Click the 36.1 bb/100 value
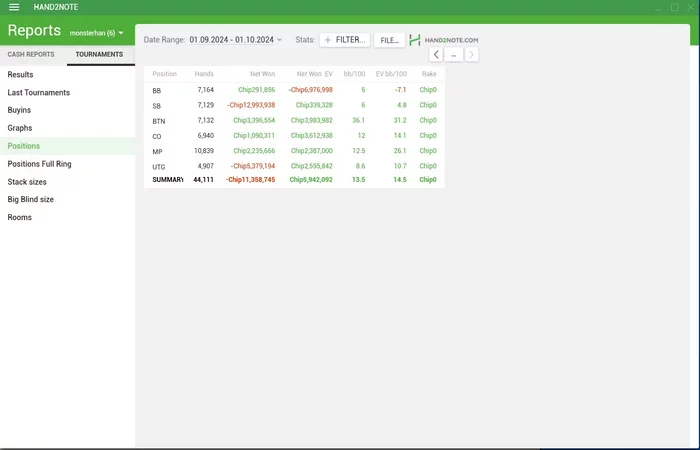Image resolution: width=700 pixels, height=450 pixels. coord(358,121)
